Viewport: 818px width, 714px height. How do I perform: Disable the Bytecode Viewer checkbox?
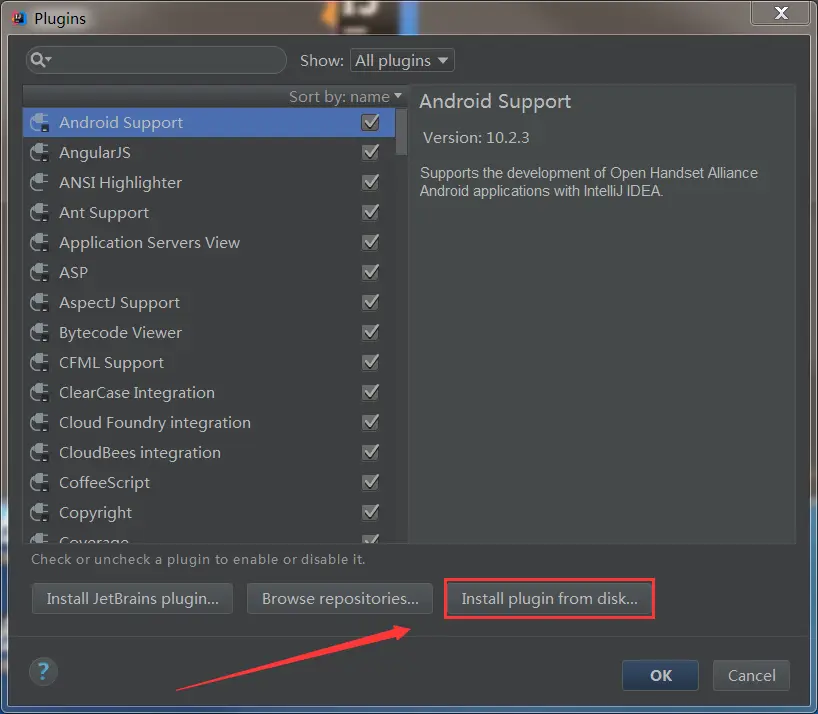coord(370,332)
